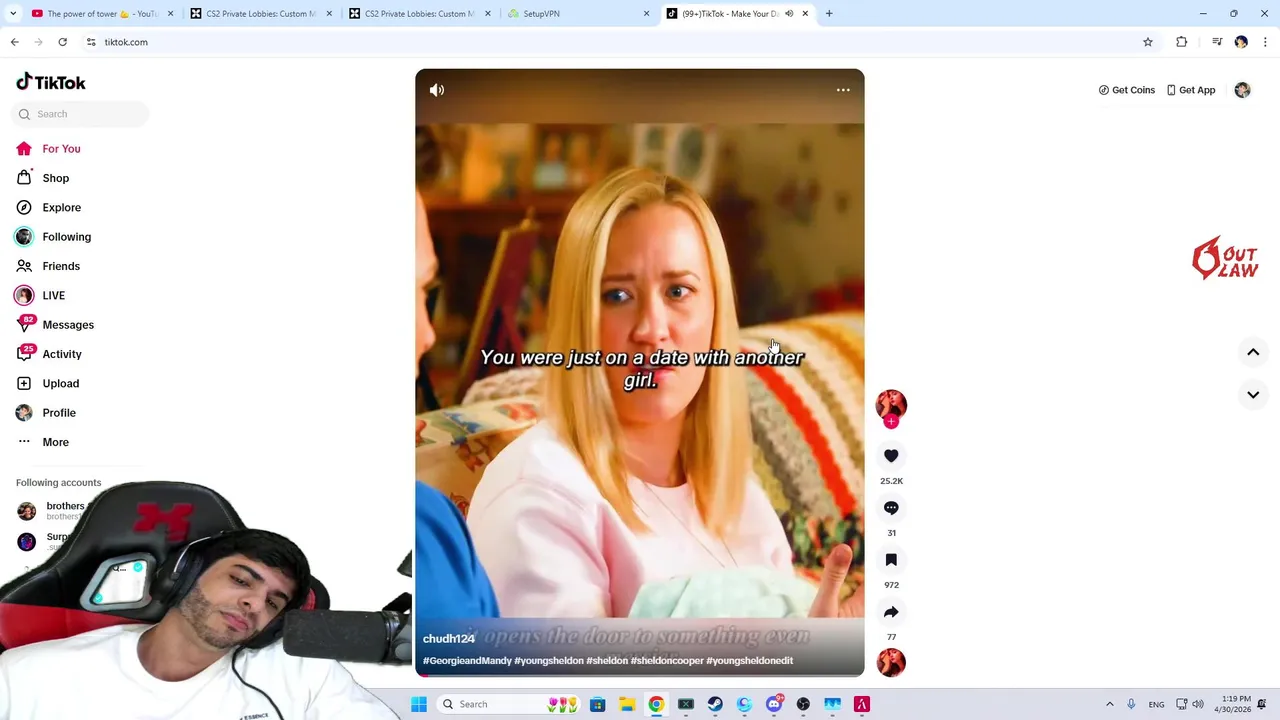Click the microphone icon in the system tray

pyautogui.click(x=1131, y=704)
